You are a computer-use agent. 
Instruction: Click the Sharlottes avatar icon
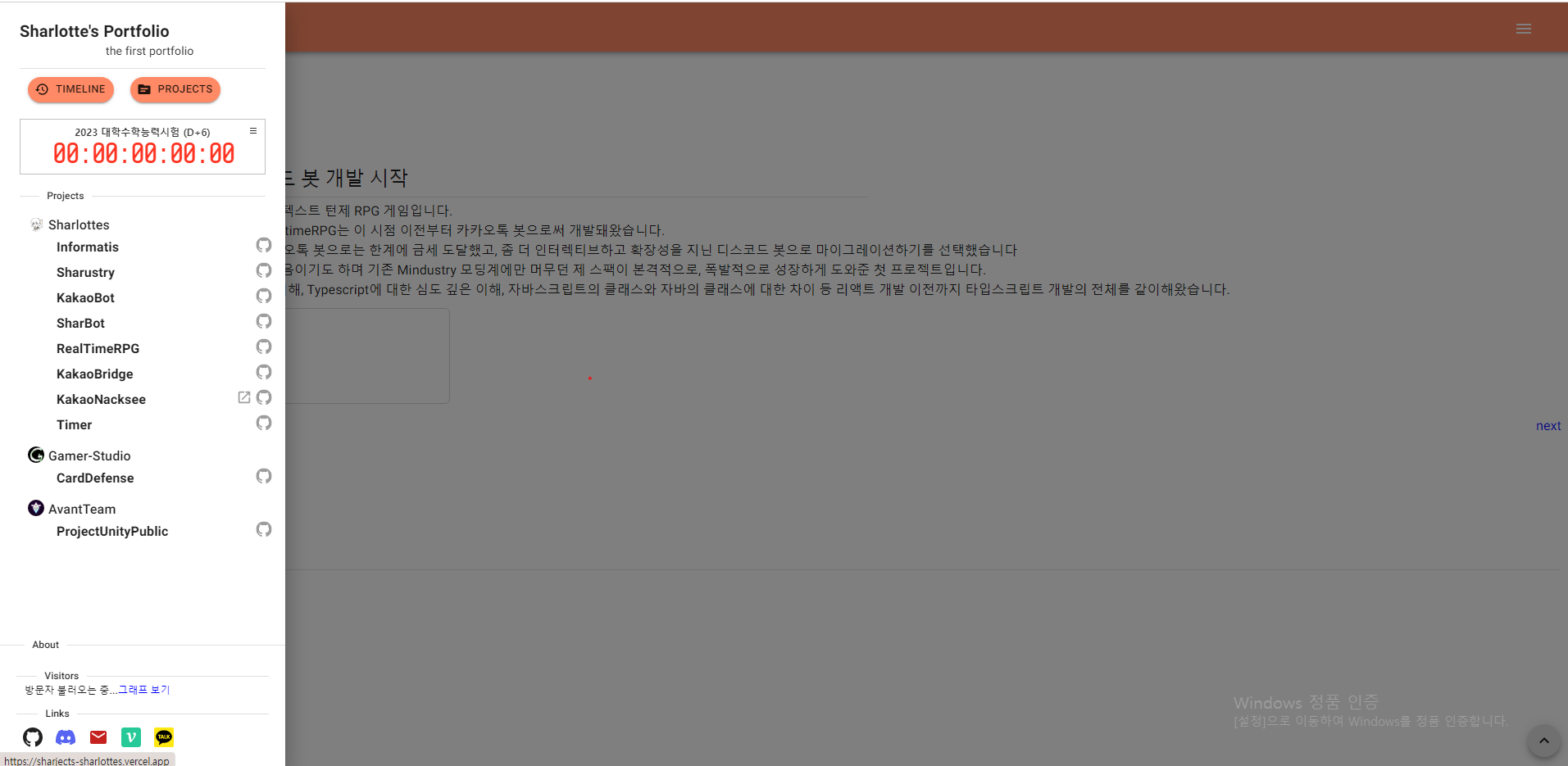(x=36, y=224)
